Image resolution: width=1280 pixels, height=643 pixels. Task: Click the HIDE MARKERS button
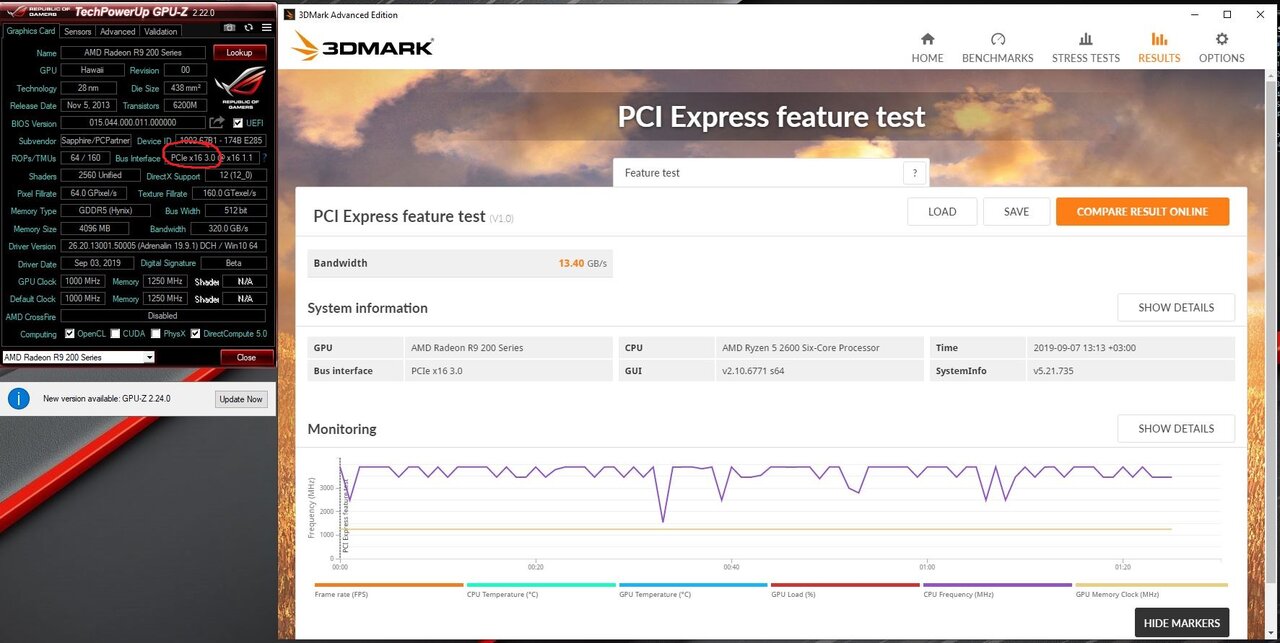[1182, 623]
